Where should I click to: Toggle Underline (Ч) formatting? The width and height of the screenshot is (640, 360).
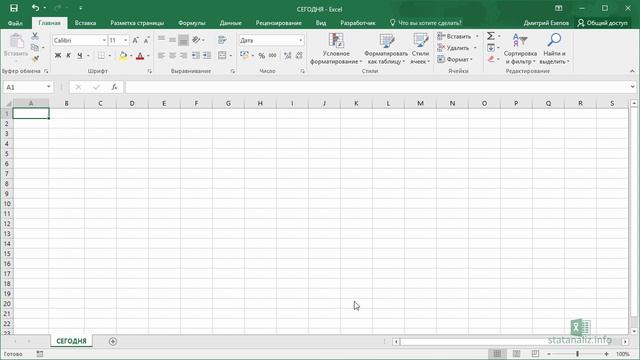tap(80, 56)
